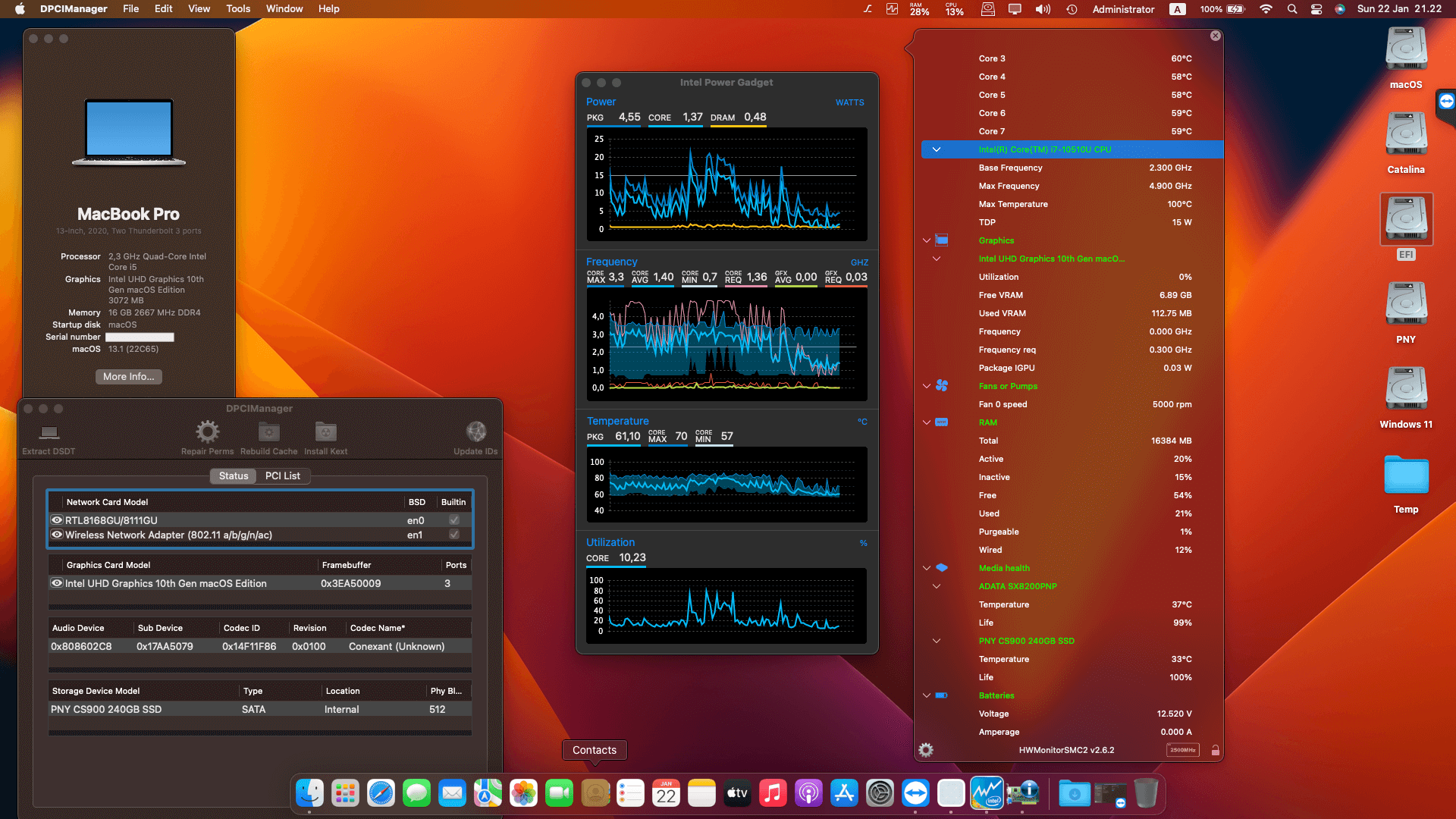This screenshot has width=1456, height=819.
Task: Open the Tools menu
Action: click(x=238, y=9)
